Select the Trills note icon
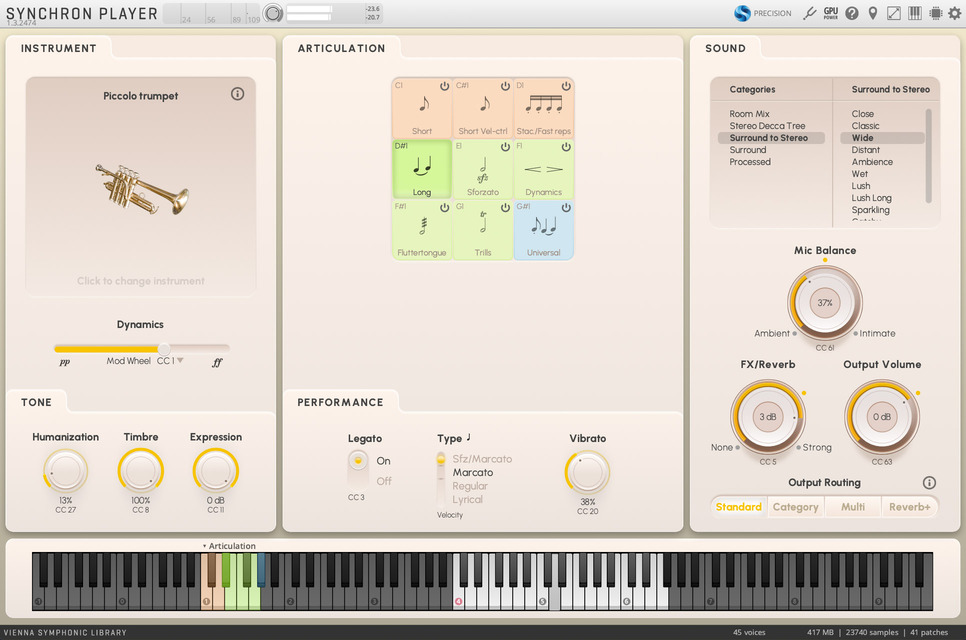This screenshot has width=966, height=640. [483, 222]
